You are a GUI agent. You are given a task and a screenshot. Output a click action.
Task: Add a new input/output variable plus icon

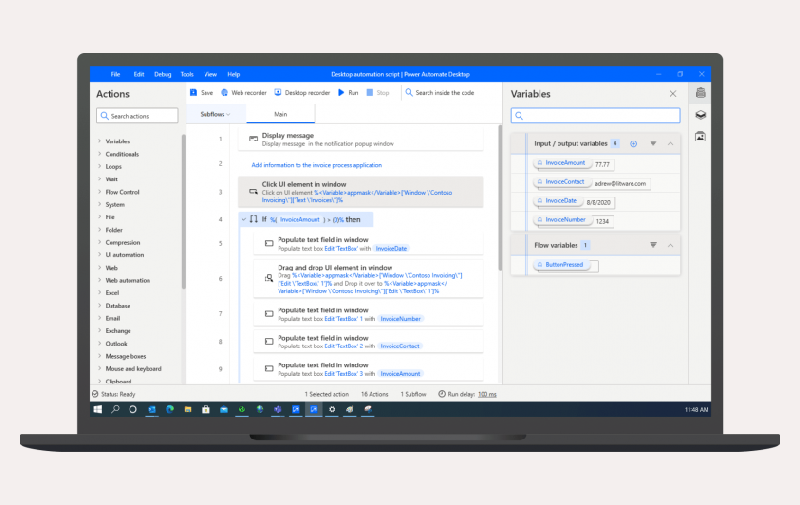click(x=633, y=144)
